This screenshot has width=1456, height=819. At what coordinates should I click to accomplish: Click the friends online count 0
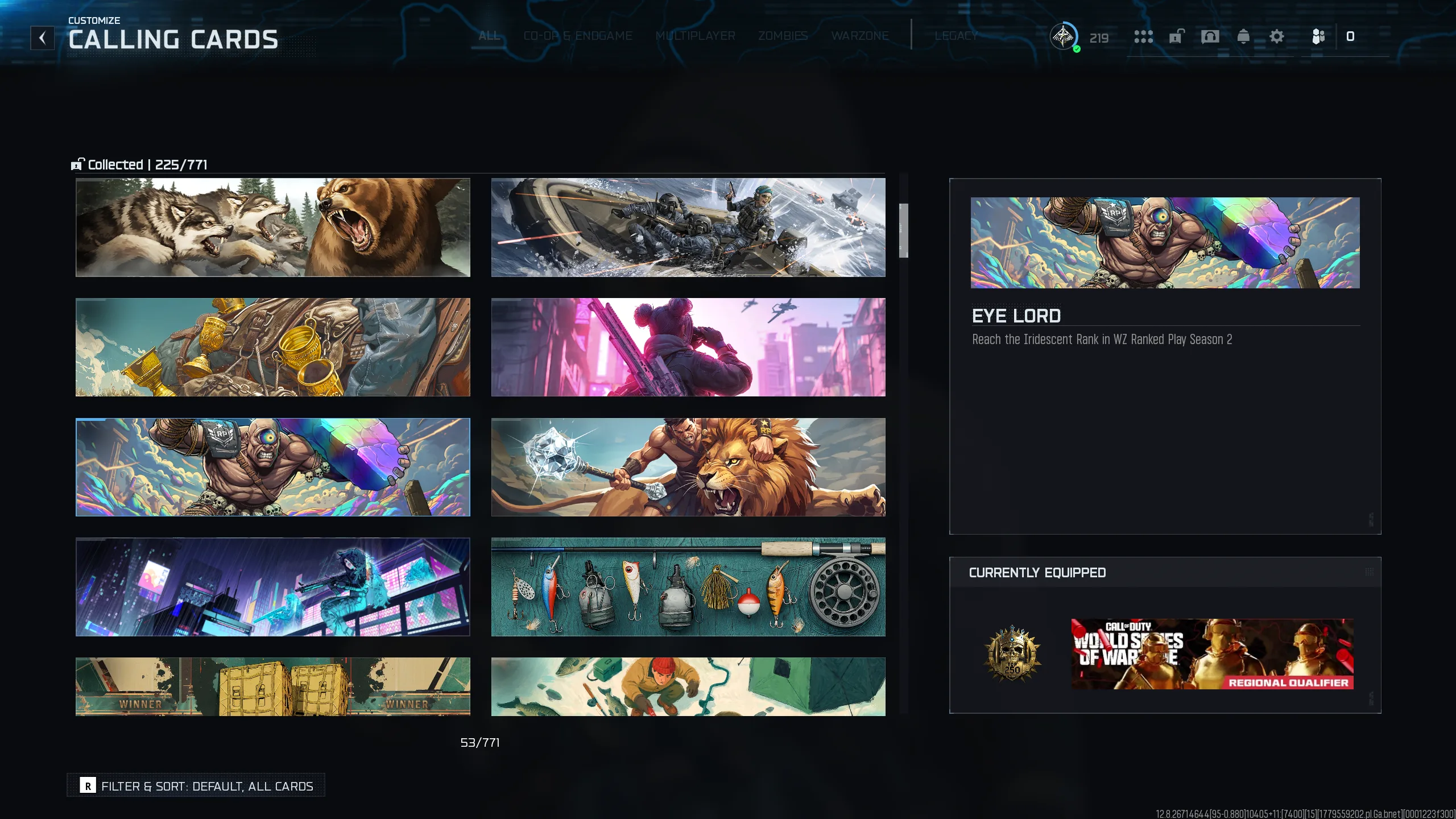point(1350,37)
